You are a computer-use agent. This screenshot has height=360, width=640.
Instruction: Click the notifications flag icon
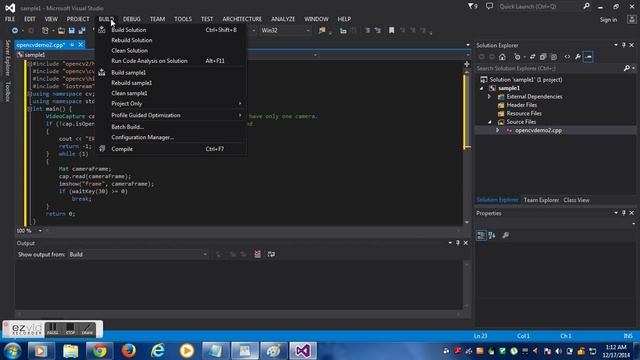pyautogui.click(x=472, y=7)
